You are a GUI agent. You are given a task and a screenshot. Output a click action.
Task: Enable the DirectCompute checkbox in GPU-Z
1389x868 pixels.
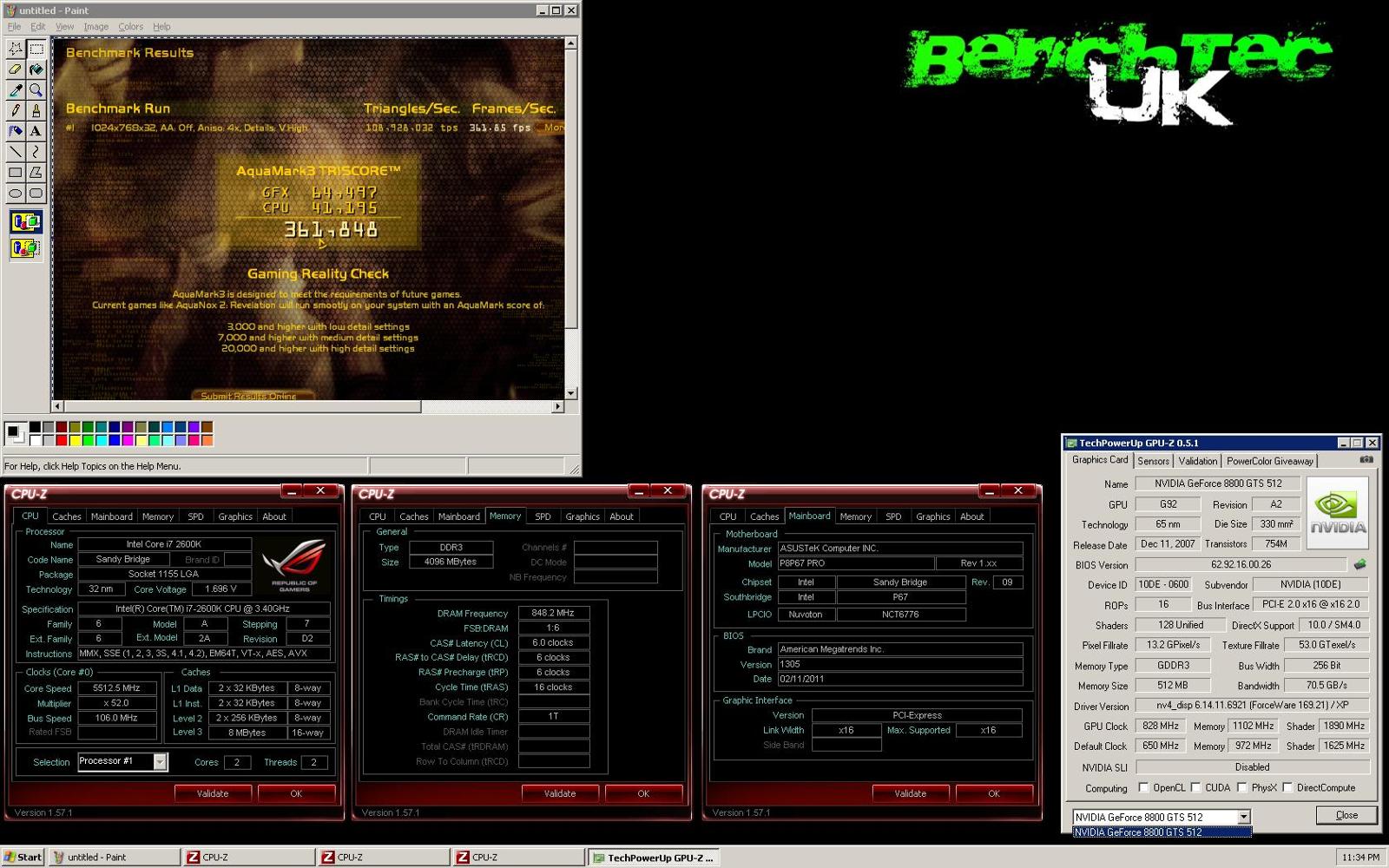[x=1287, y=787]
